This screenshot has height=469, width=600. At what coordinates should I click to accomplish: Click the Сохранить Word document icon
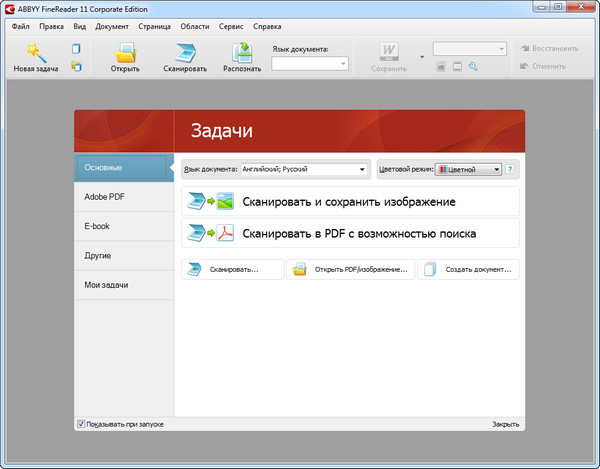[x=389, y=52]
